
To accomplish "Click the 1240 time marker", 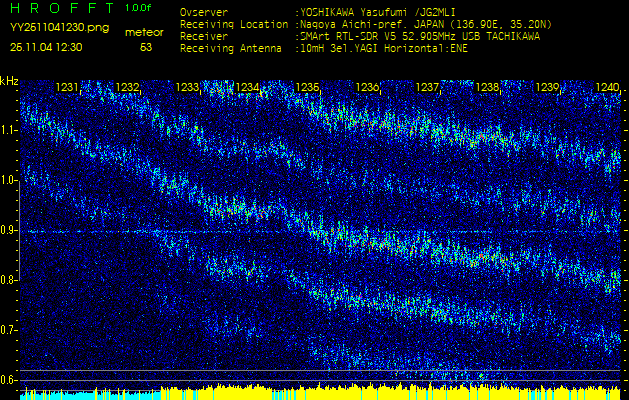I will [x=606, y=88].
